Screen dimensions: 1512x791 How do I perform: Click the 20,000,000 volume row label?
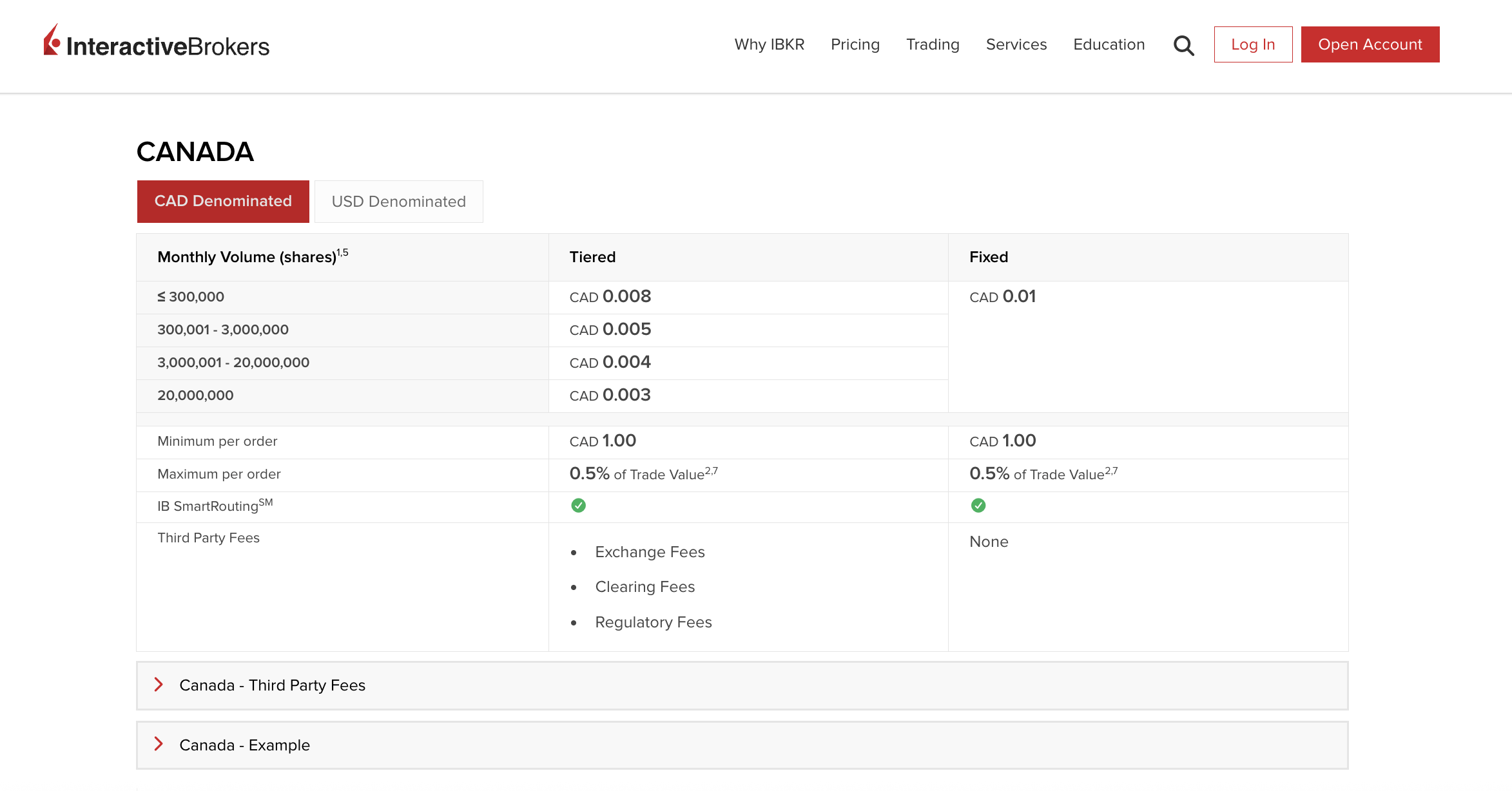pos(195,395)
